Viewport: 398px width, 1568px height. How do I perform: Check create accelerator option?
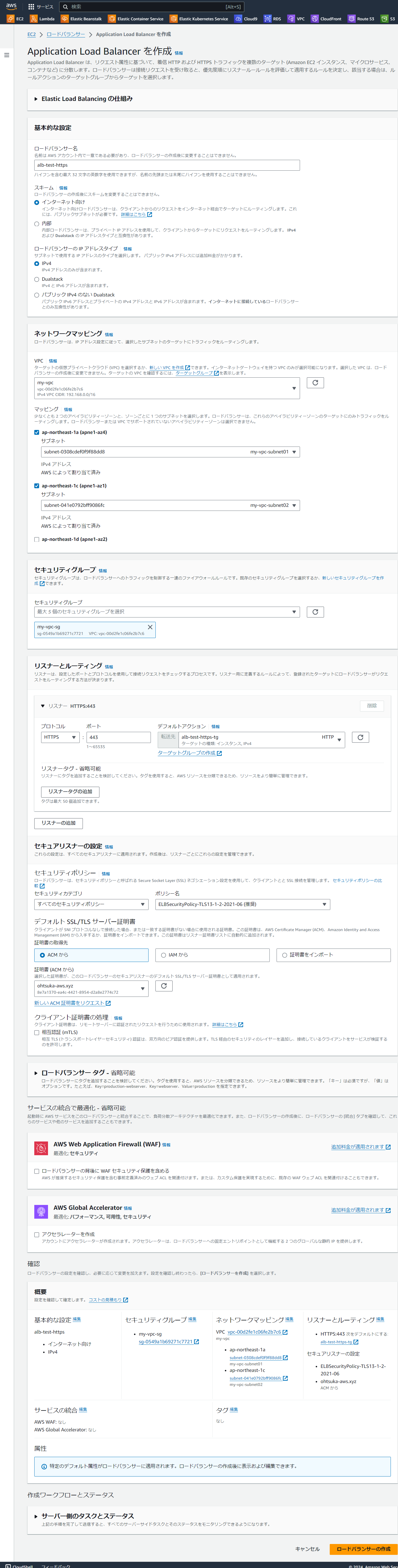(x=37, y=1234)
